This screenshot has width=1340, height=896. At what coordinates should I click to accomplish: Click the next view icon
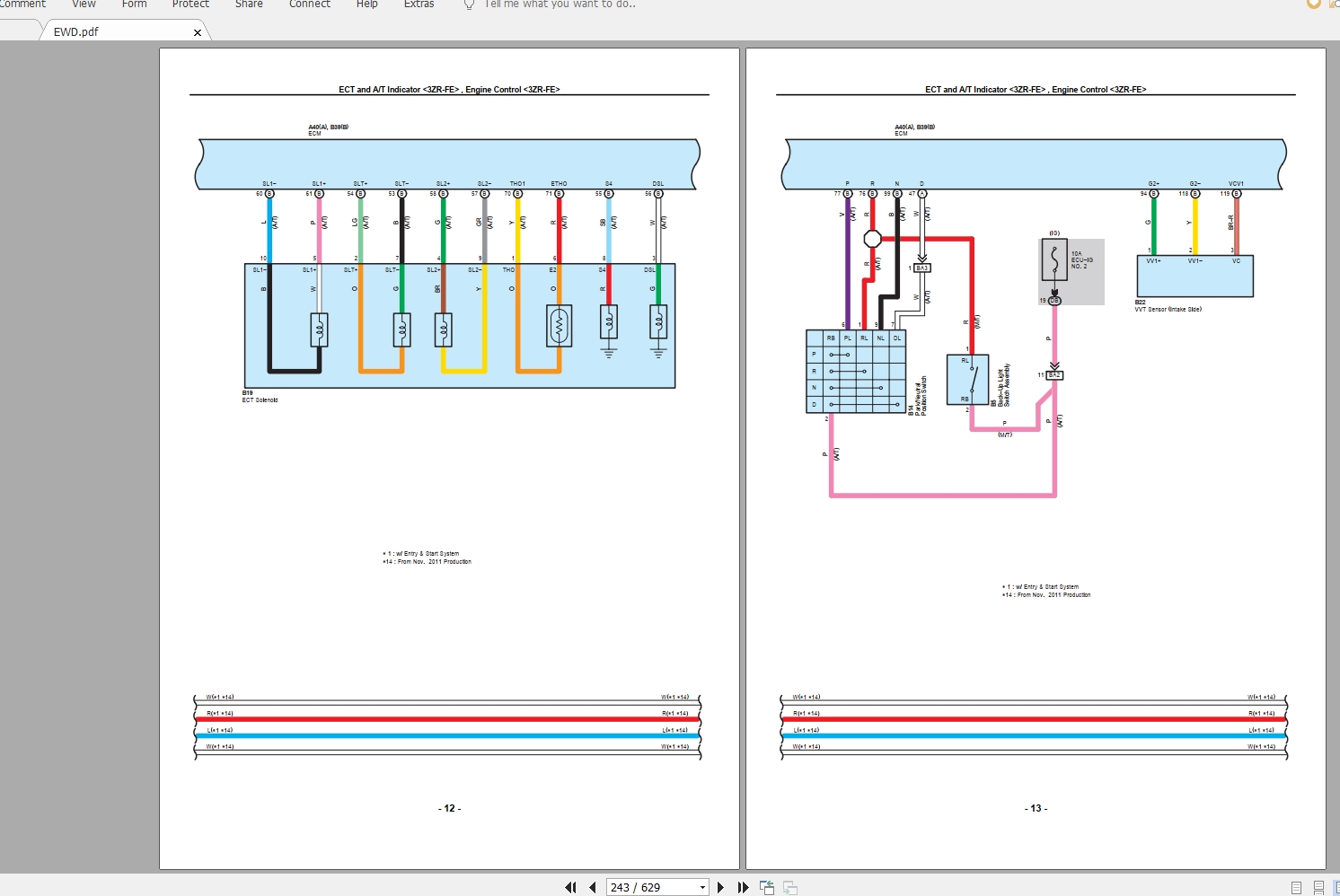click(790, 887)
